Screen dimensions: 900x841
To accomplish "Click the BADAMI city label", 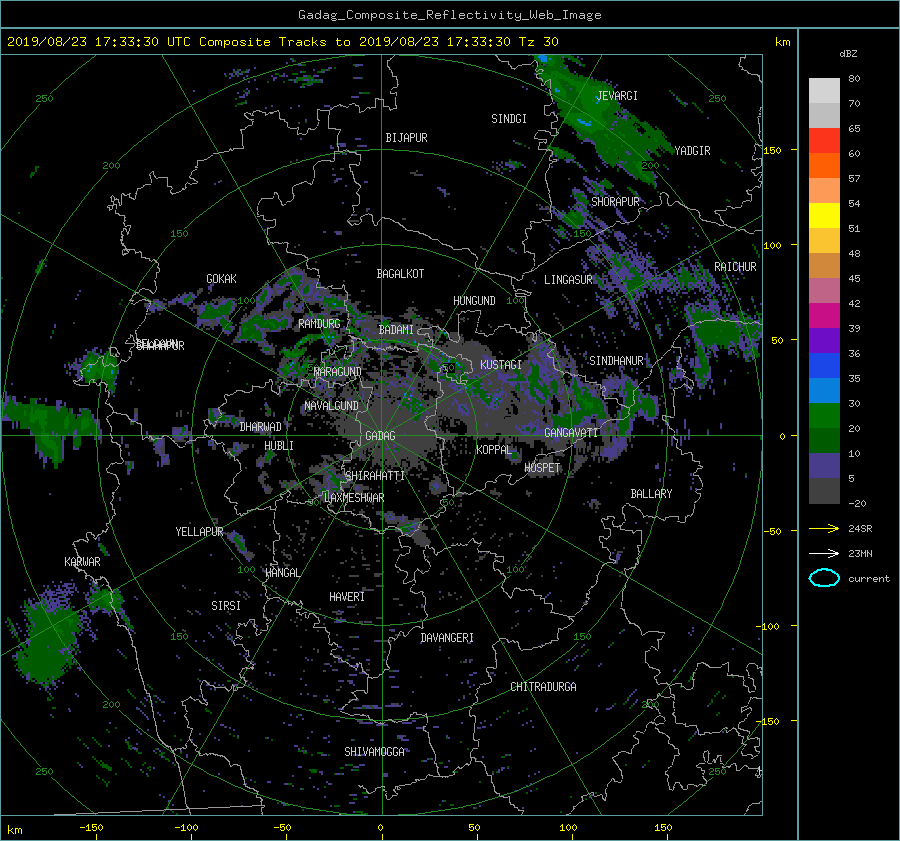I will click(x=396, y=330).
